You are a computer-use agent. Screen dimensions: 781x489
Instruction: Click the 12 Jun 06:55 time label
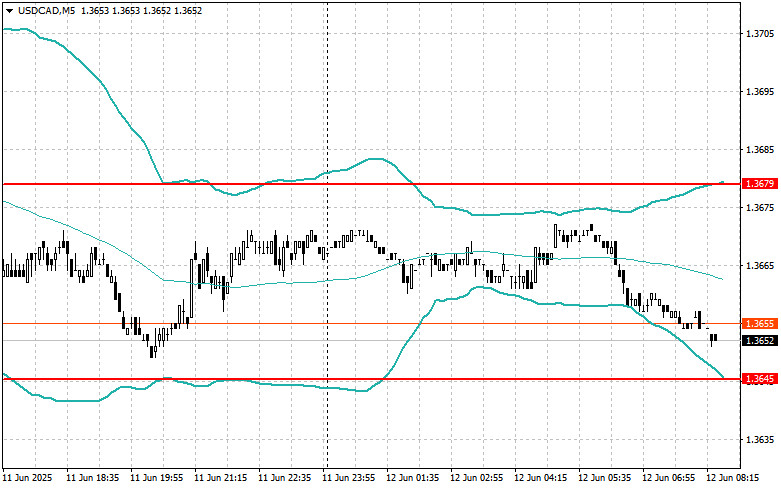[668, 478]
